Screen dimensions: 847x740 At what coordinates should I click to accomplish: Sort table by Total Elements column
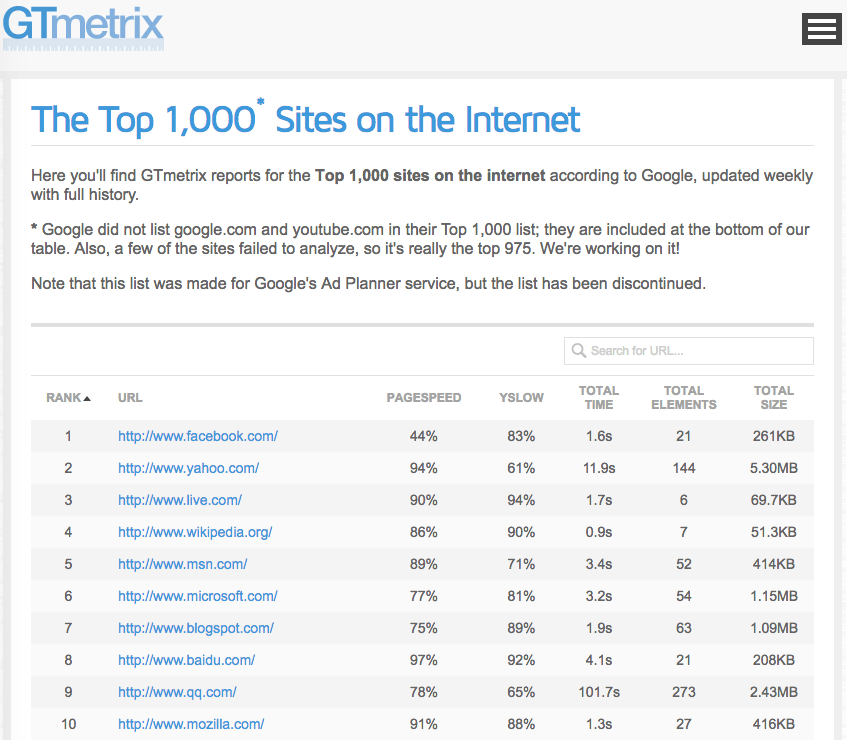683,398
